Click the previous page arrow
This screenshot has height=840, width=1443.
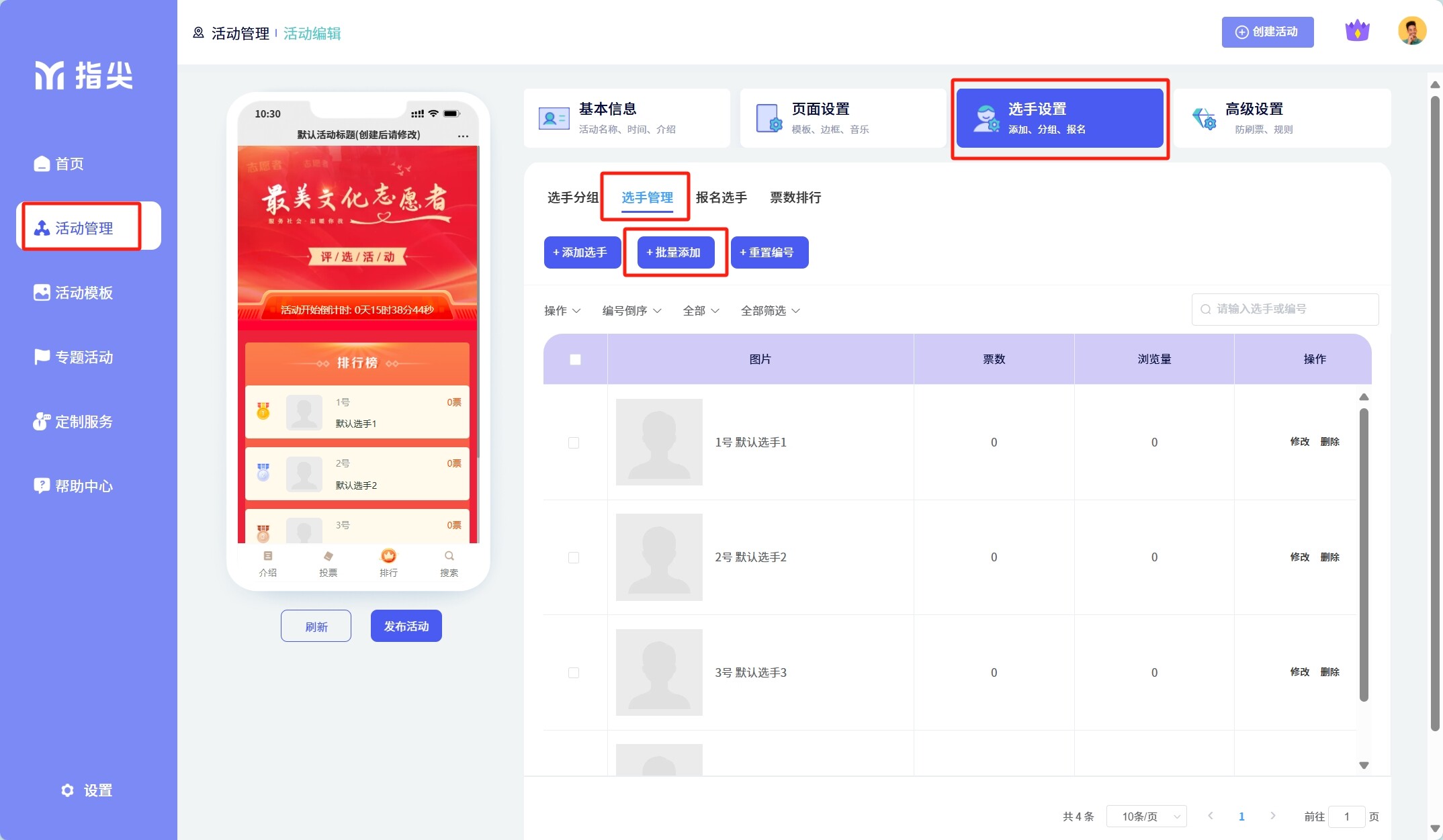click(1211, 816)
